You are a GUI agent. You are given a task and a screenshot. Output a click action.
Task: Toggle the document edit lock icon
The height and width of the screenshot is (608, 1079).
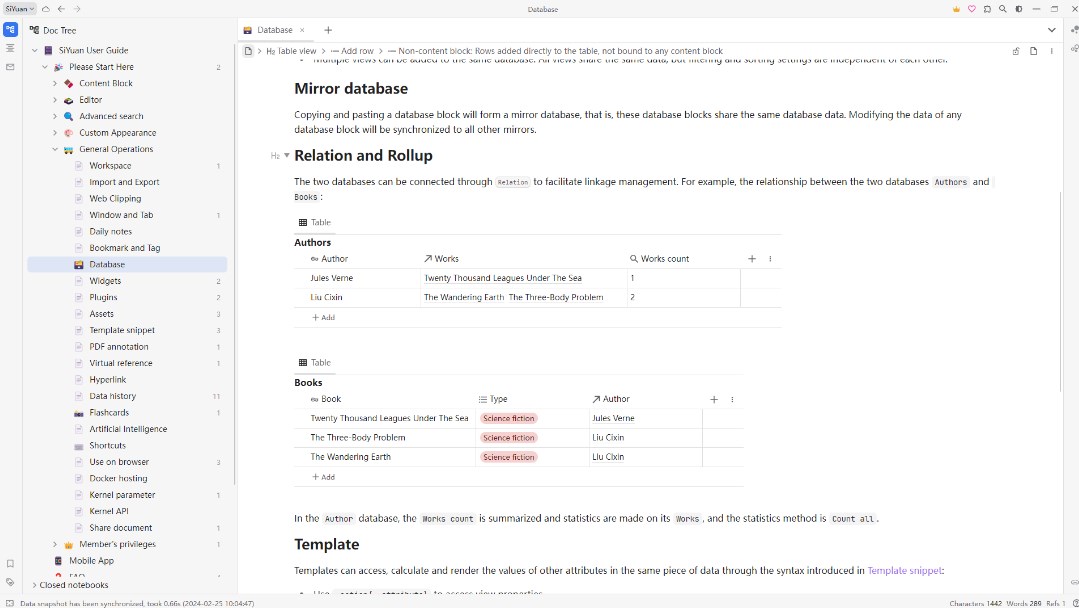1016,51
